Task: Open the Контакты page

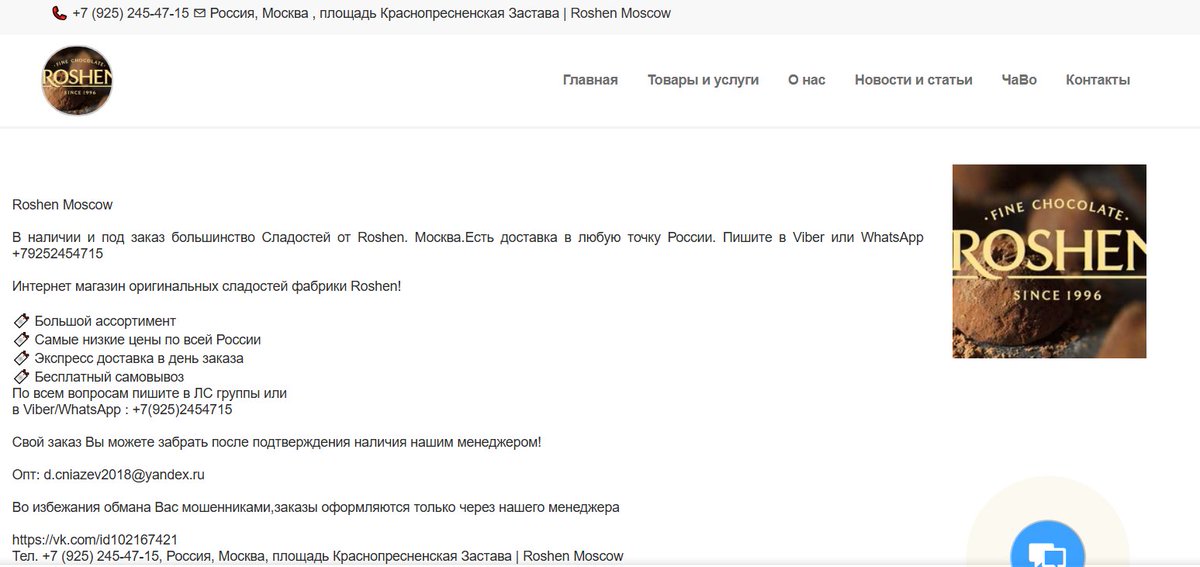Action: pos(1098,80)
